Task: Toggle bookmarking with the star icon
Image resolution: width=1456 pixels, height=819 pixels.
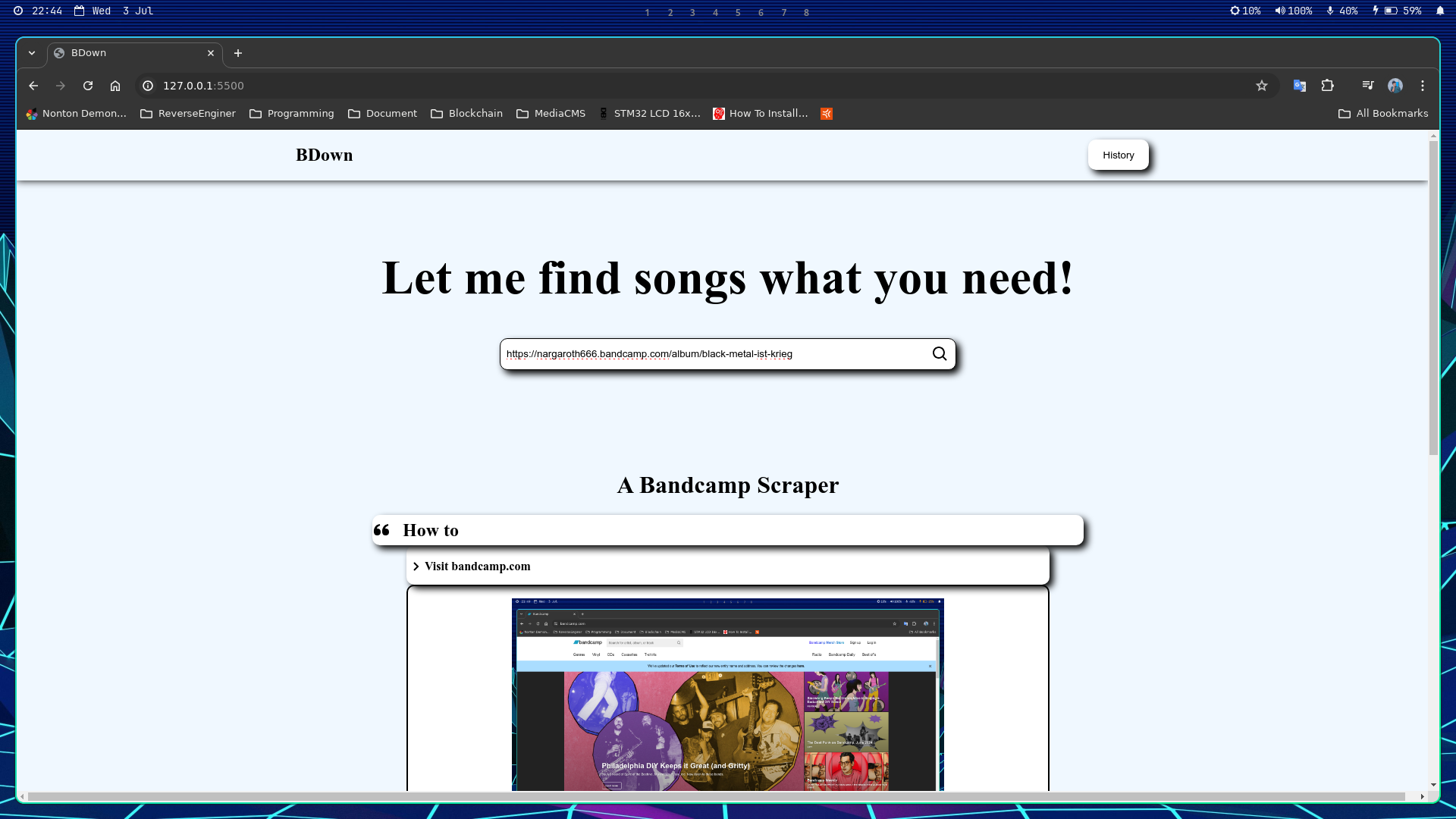Action: (x=1262, y=86)
